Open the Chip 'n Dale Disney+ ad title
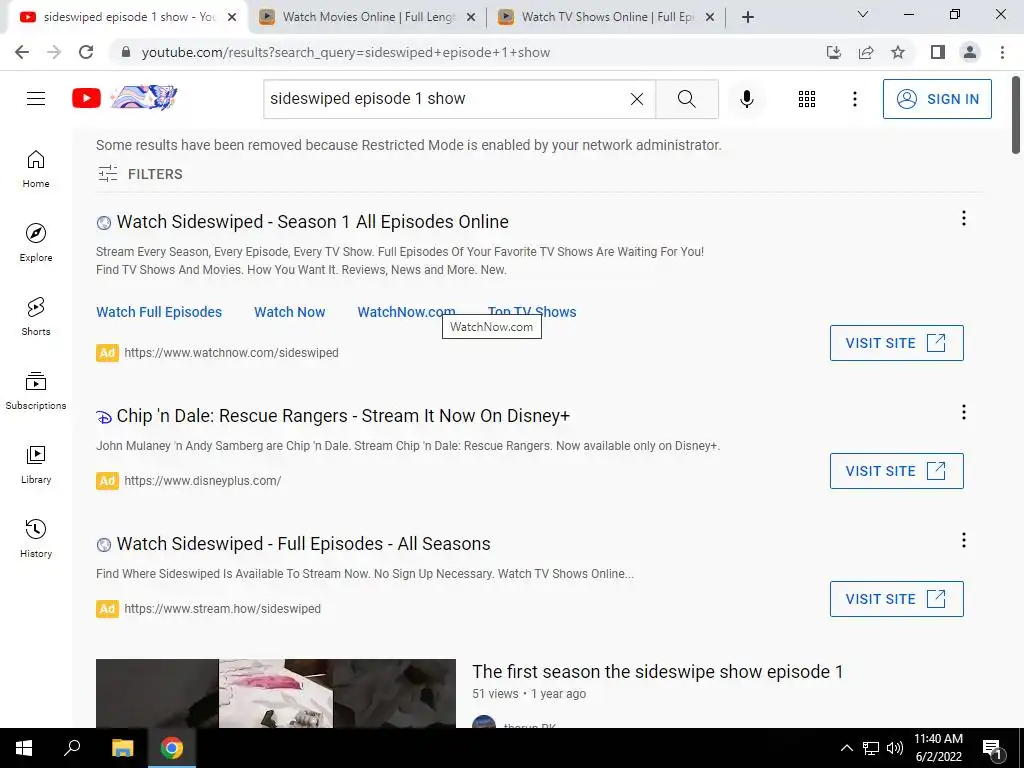 [x=343, y=416]
